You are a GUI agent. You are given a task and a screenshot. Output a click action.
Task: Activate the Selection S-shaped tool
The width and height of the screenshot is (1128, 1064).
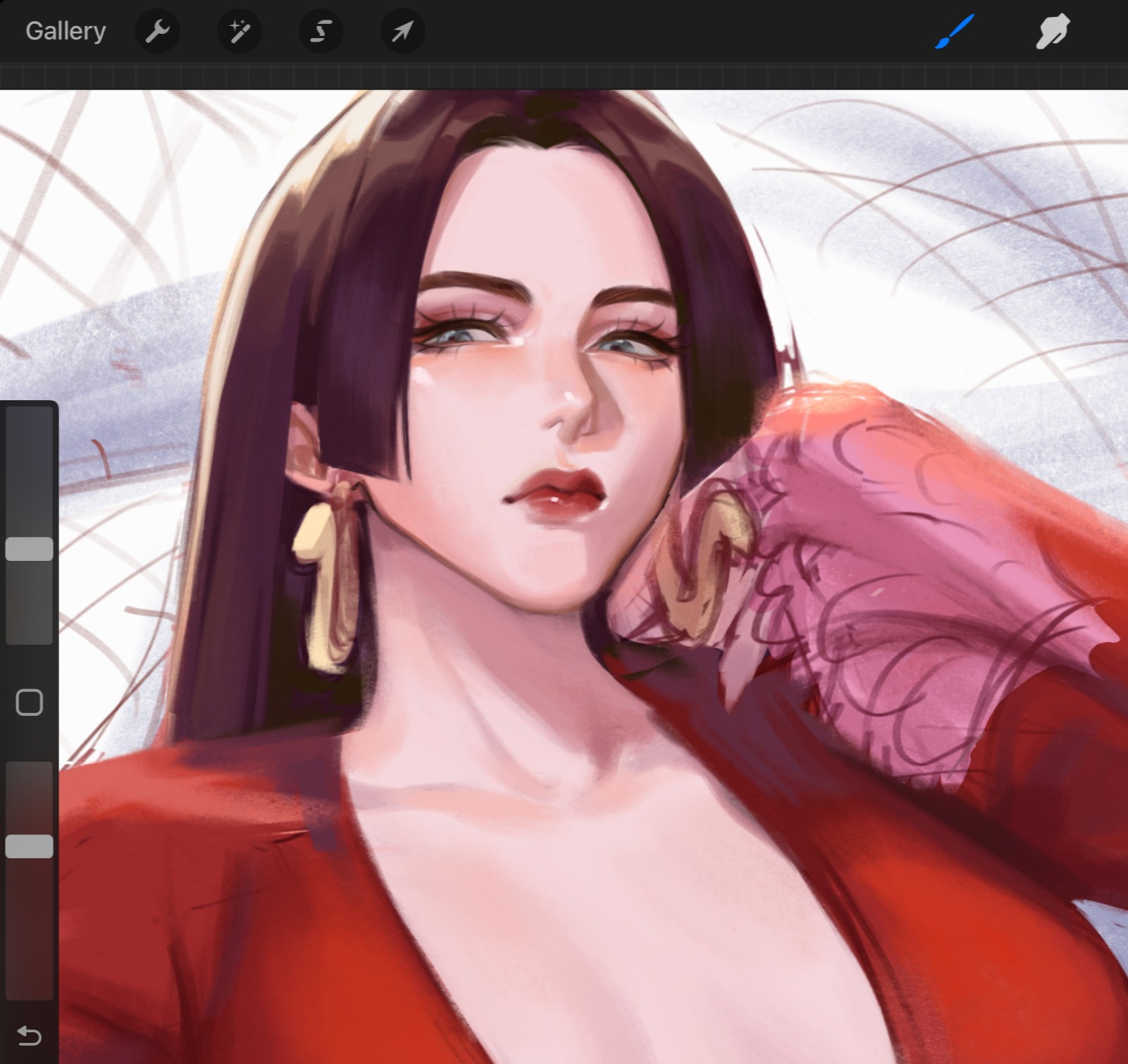tap(321, 31)
